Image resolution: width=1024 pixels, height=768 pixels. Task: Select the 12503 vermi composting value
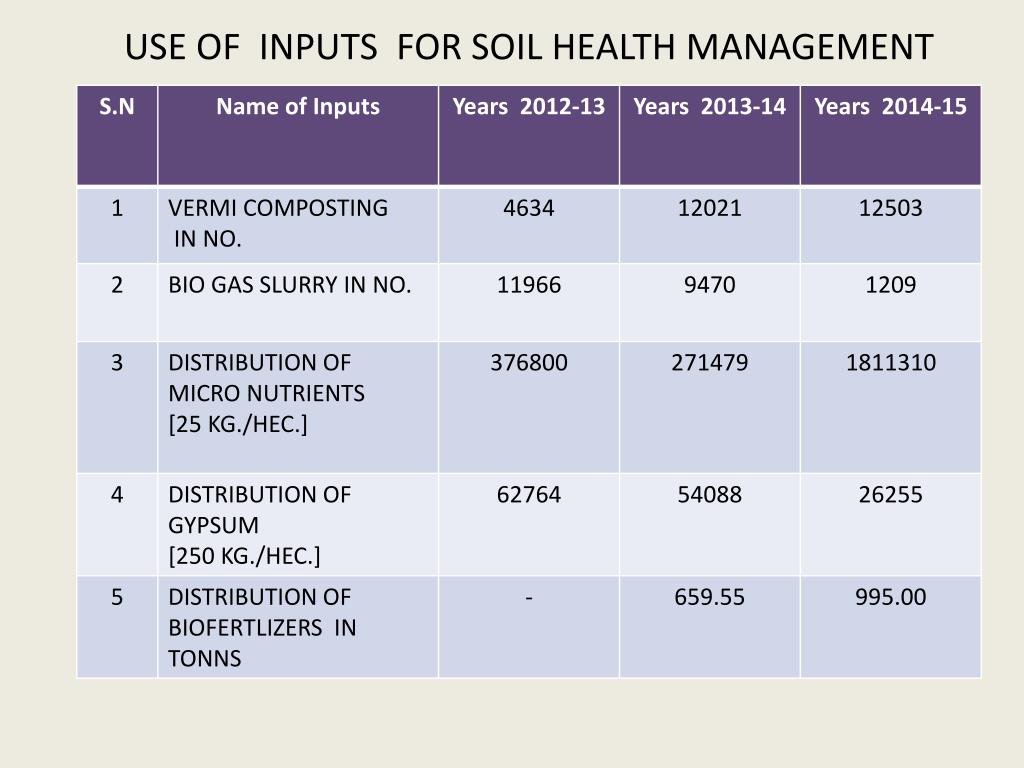[890, 208]
